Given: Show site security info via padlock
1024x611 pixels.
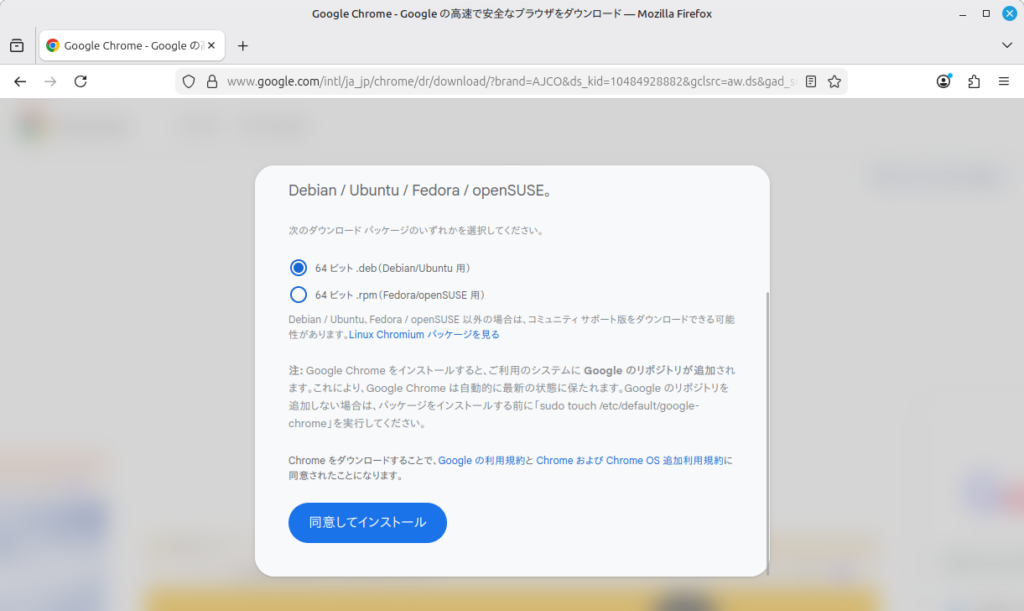Looking at the screenshot, I should [211, 82].
